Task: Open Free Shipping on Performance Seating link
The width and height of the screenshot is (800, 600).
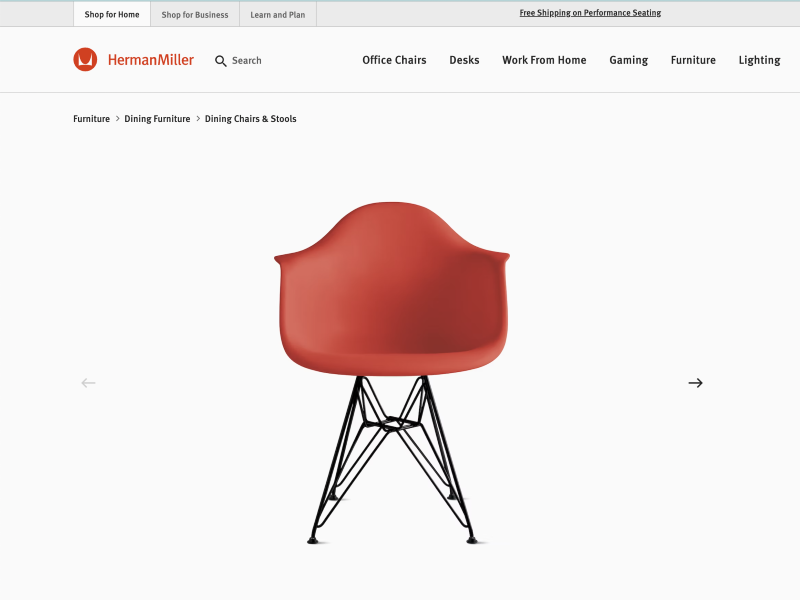Action: click(x=590, y=13)
